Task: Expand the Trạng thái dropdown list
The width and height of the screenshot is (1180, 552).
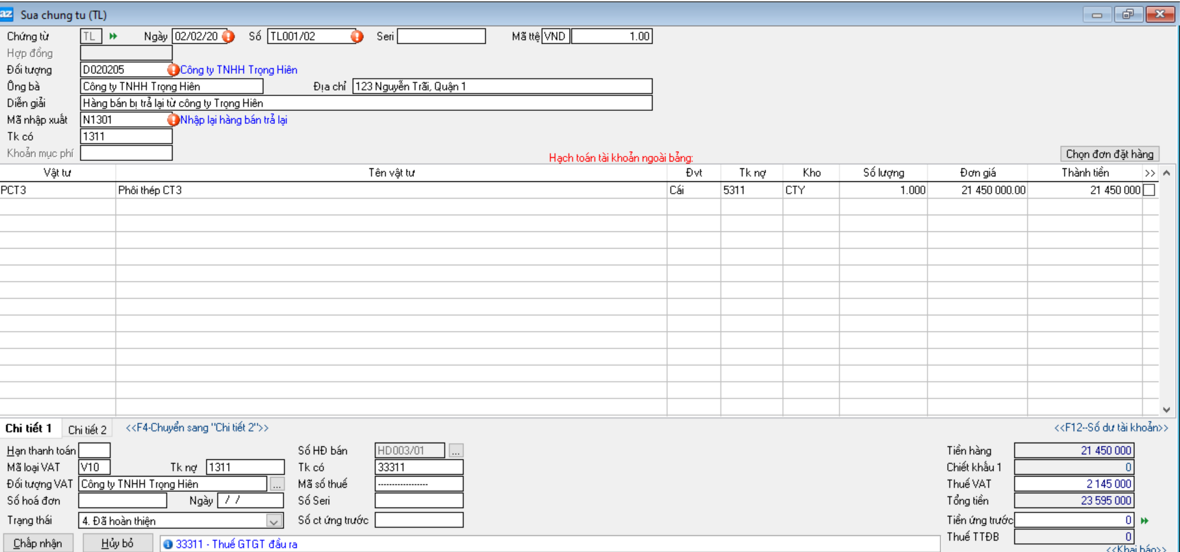Action: click(x=274, y=521)
